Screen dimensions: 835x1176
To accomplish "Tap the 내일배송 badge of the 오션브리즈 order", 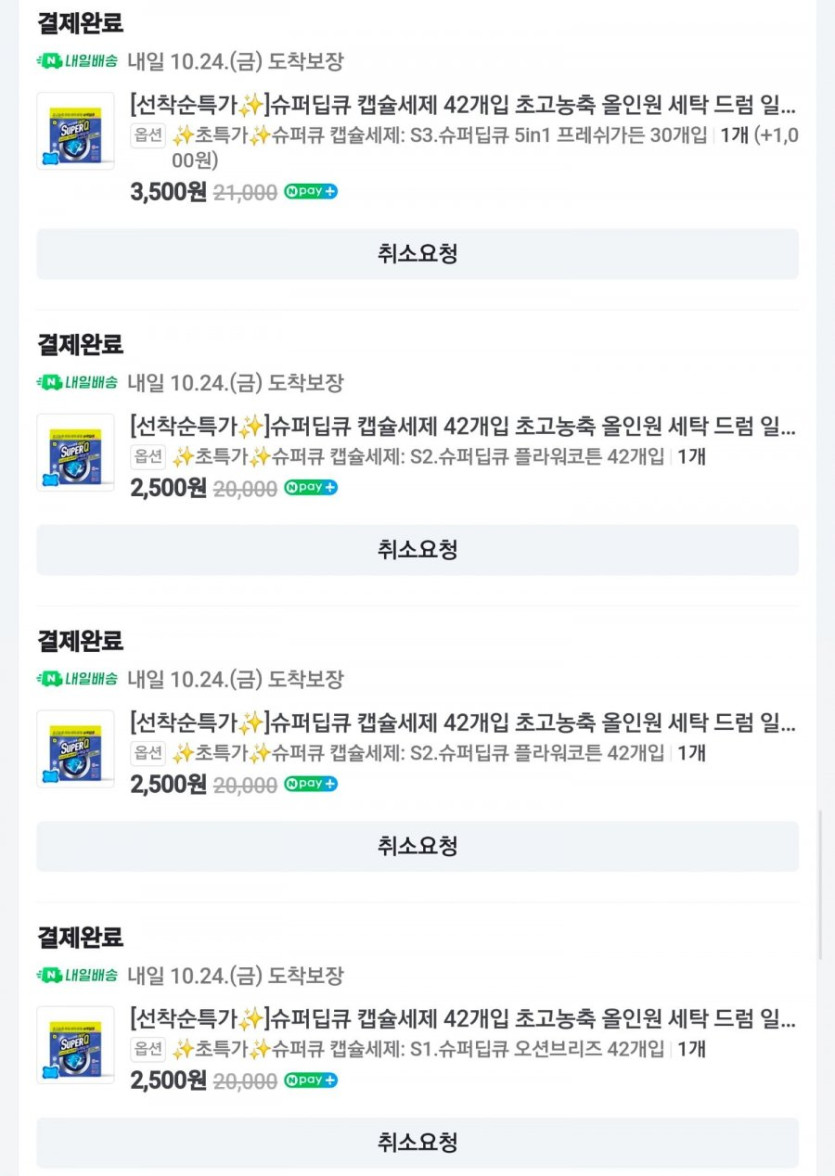I will tap(77, 974).
